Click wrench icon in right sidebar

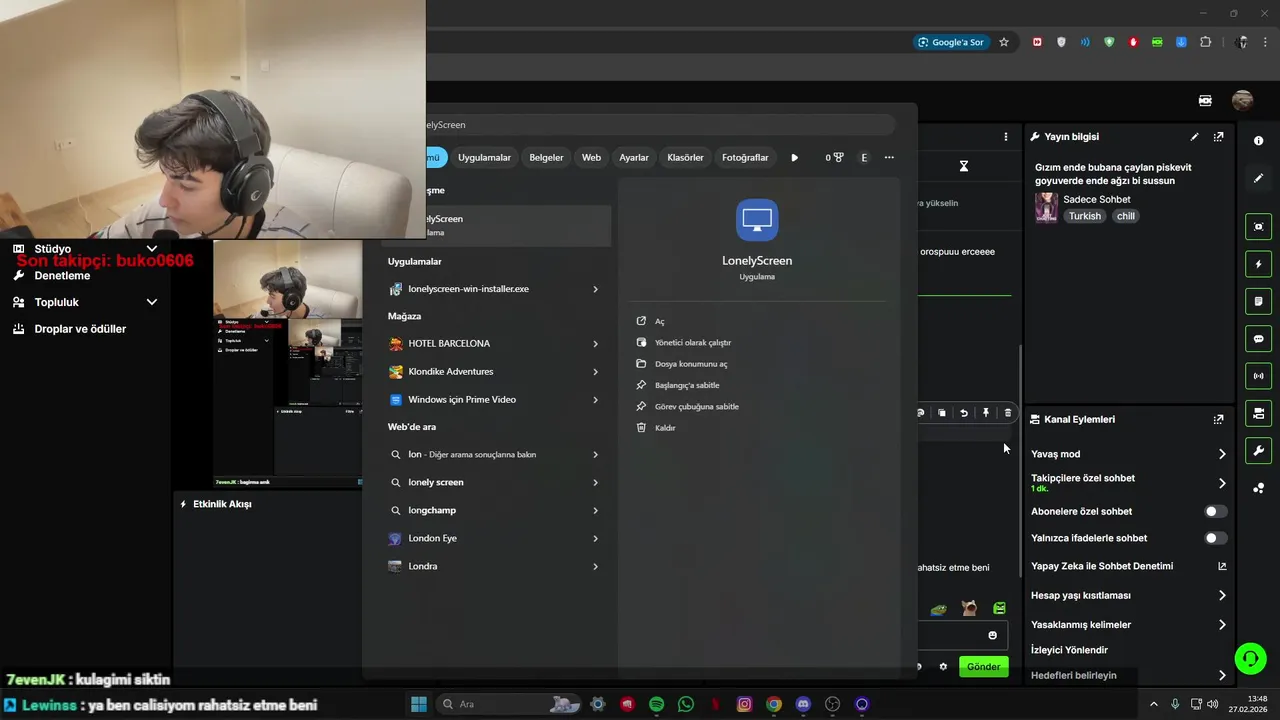pos(1258,451)
